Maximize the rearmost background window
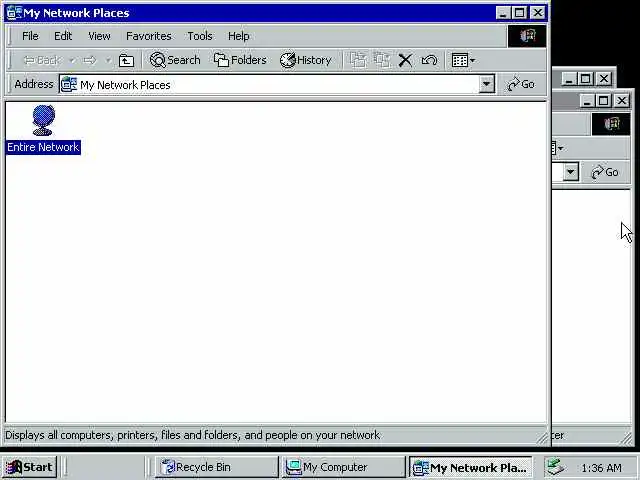The width and height of the screenshot is (640, 480). tap(586, 78)
